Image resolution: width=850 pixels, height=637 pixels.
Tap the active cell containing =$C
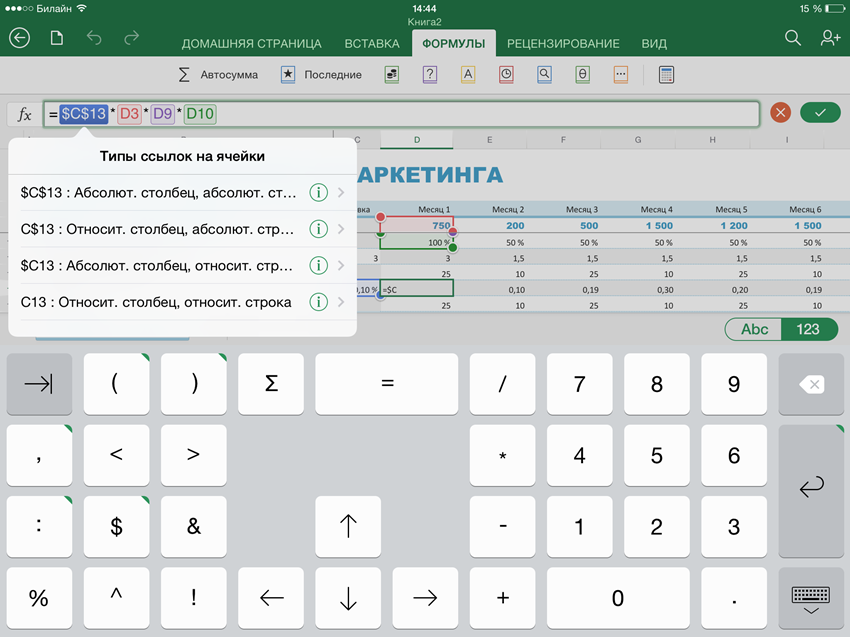(x=417, y=289)
